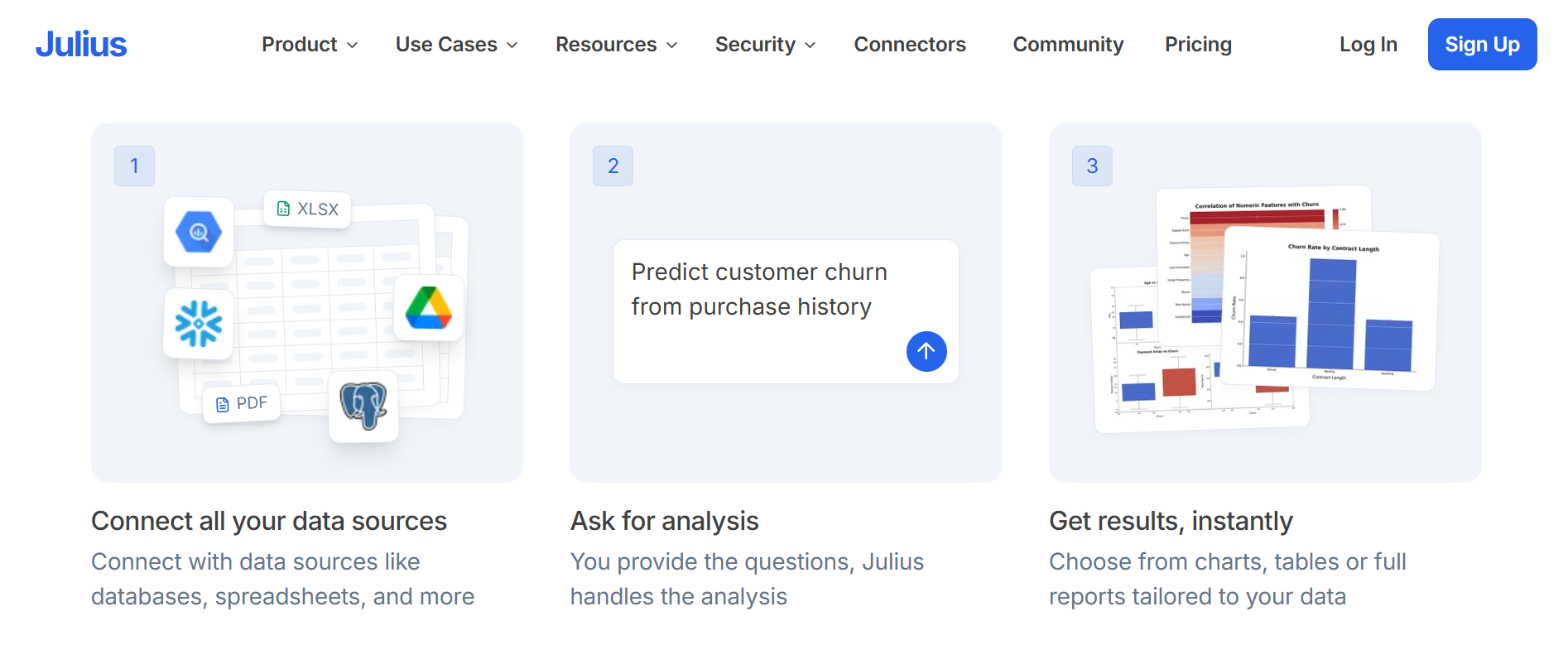Click the PostgreSQL elephant icon

(x=363, y=406)
